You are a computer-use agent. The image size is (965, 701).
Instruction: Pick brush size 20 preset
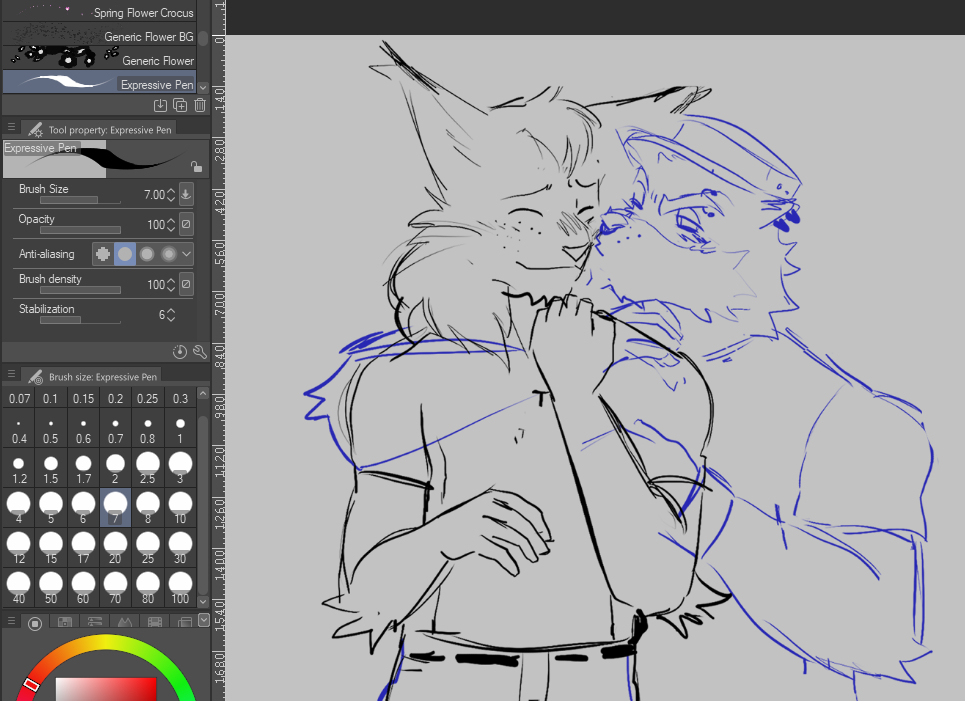click(x=116, y=546)
